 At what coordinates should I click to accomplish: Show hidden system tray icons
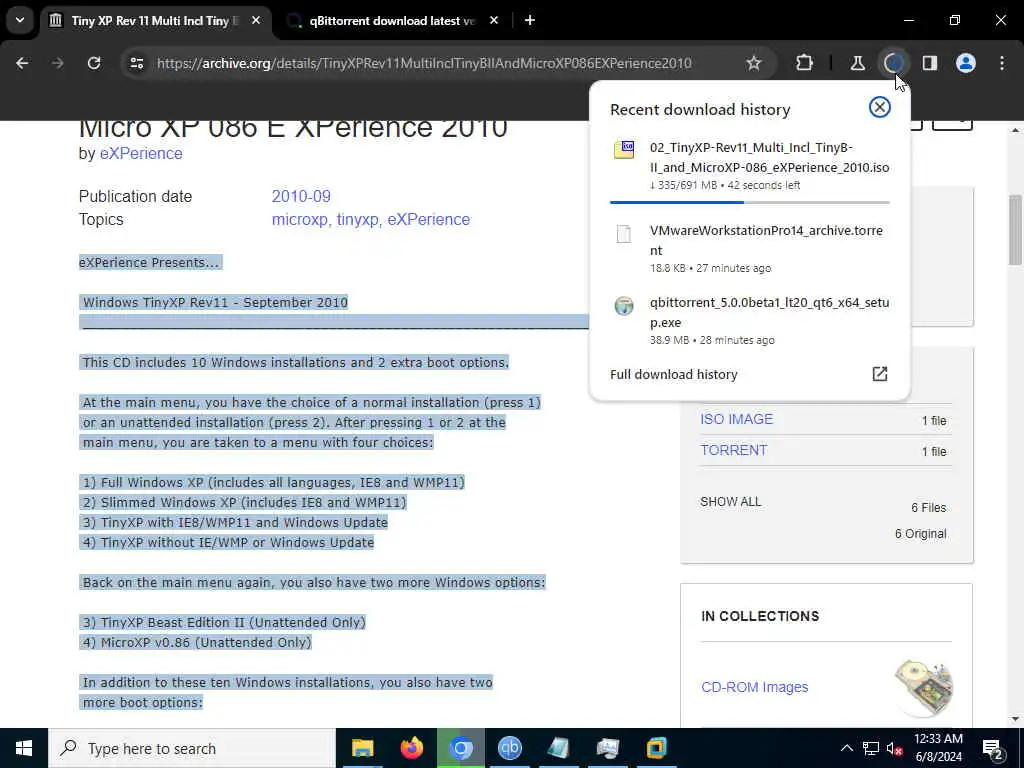(x=846, y=748)
